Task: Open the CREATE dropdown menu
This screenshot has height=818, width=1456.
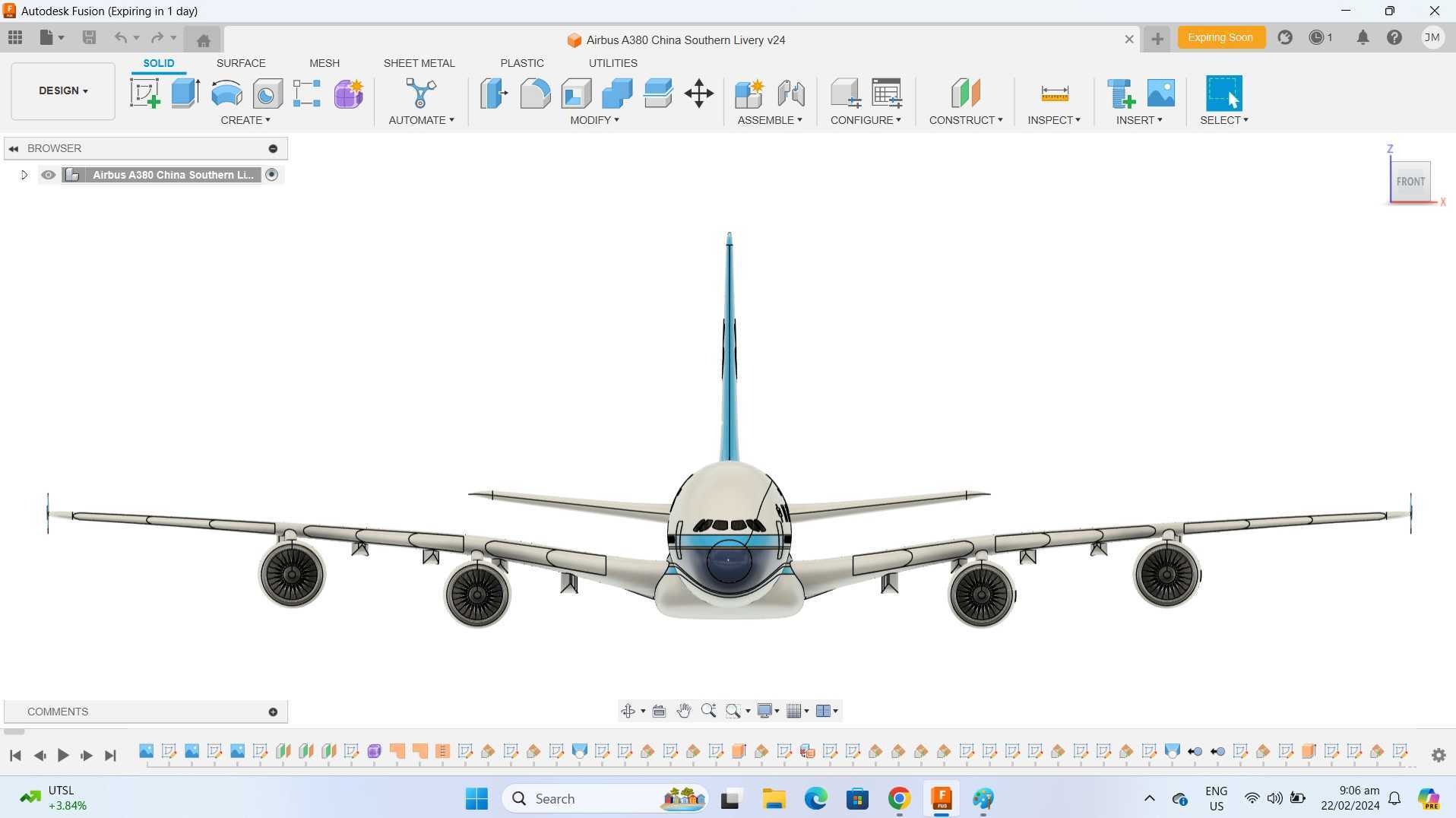Action: 245,120
